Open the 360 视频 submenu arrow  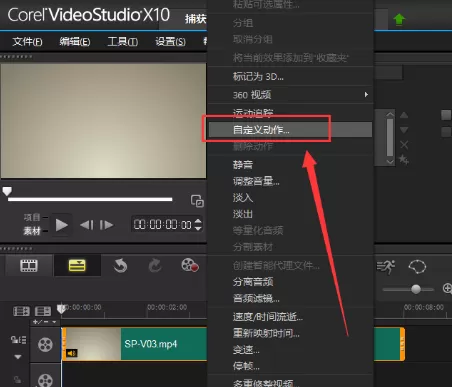[366, 95]
